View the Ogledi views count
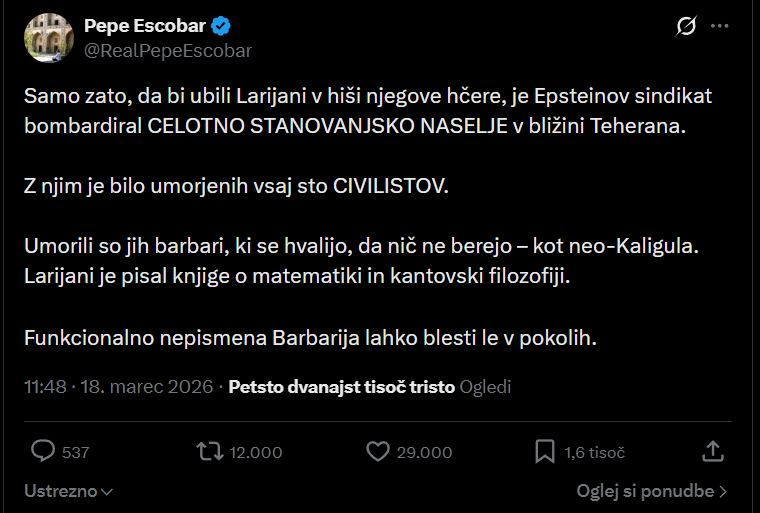 coord(485,387)
